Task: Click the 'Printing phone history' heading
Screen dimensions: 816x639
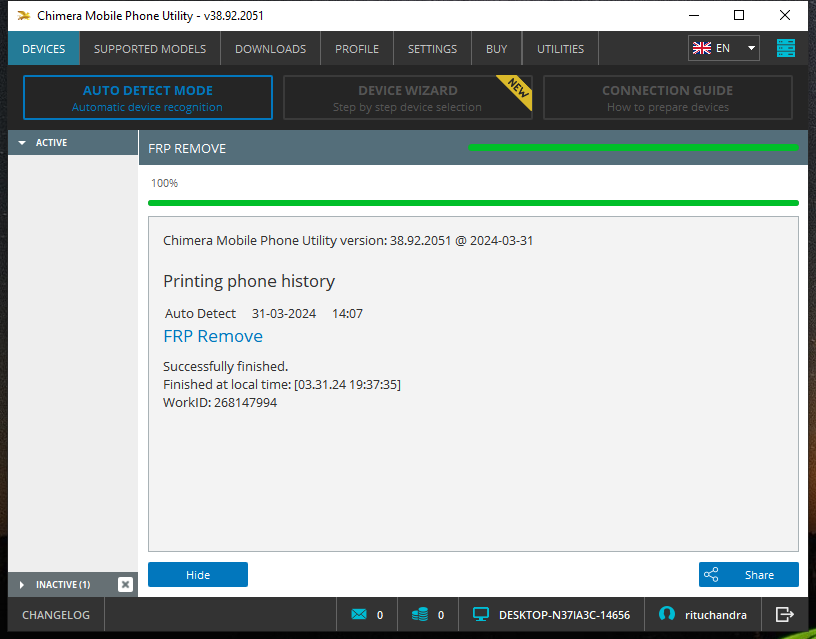Action: click(249, 282)
